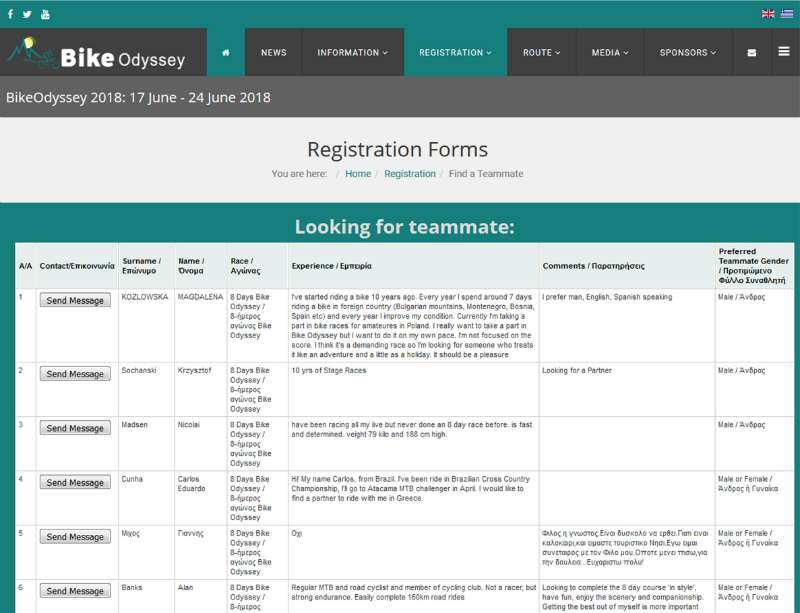Click the 'Preferred Teammate Gender' column header

pos(754,266)
